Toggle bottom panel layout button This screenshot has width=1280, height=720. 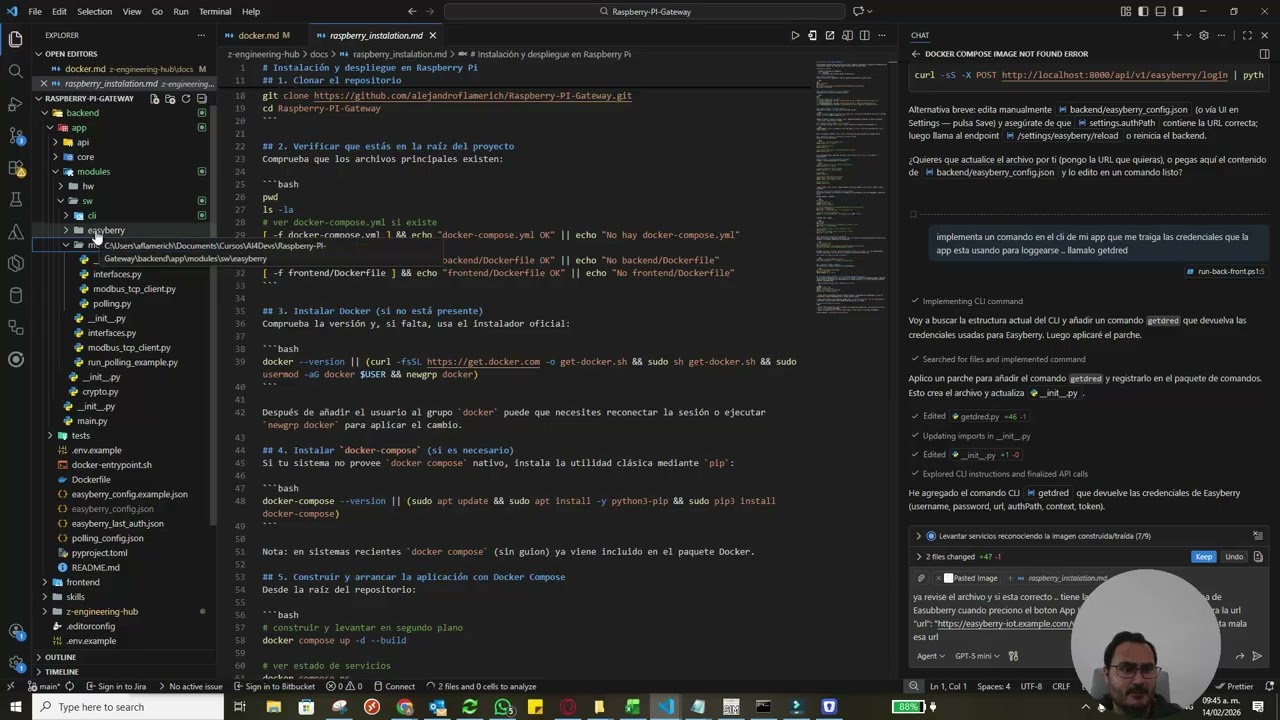1161,11
